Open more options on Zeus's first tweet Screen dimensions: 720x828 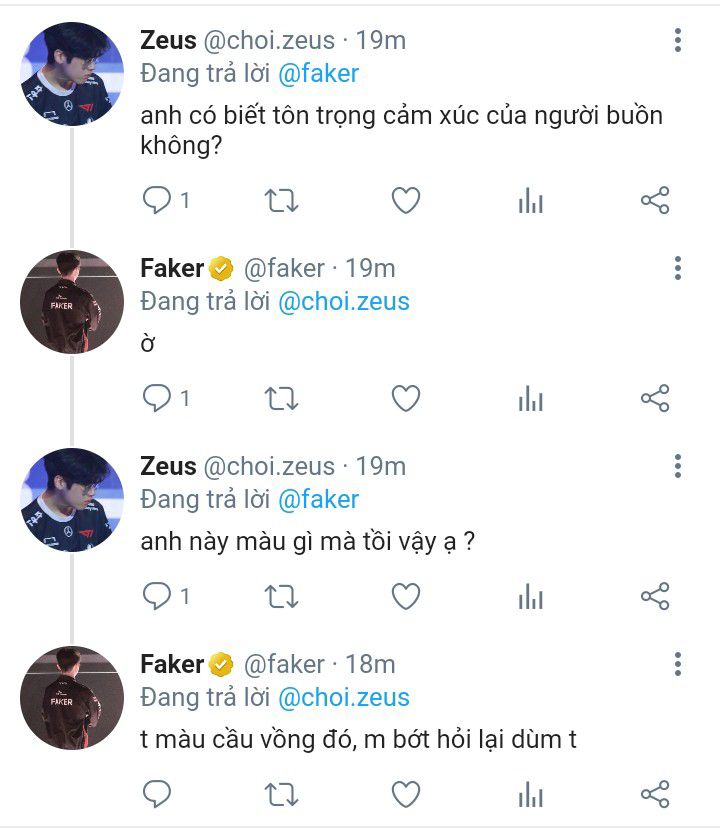678,40
